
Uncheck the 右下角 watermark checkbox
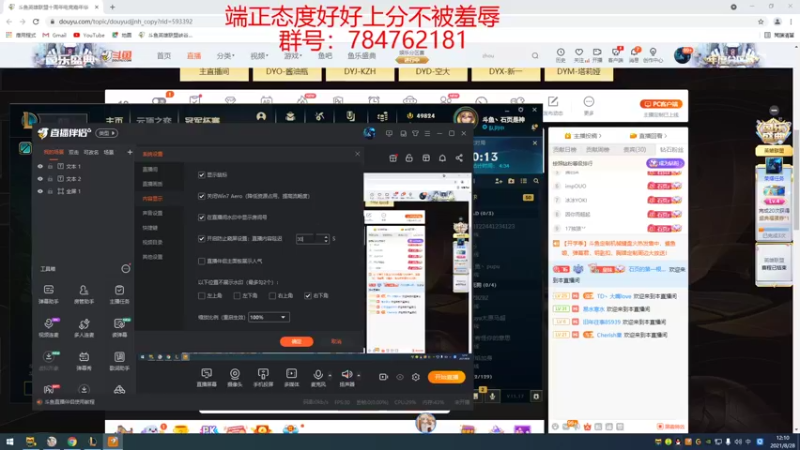tap(308, 295)
